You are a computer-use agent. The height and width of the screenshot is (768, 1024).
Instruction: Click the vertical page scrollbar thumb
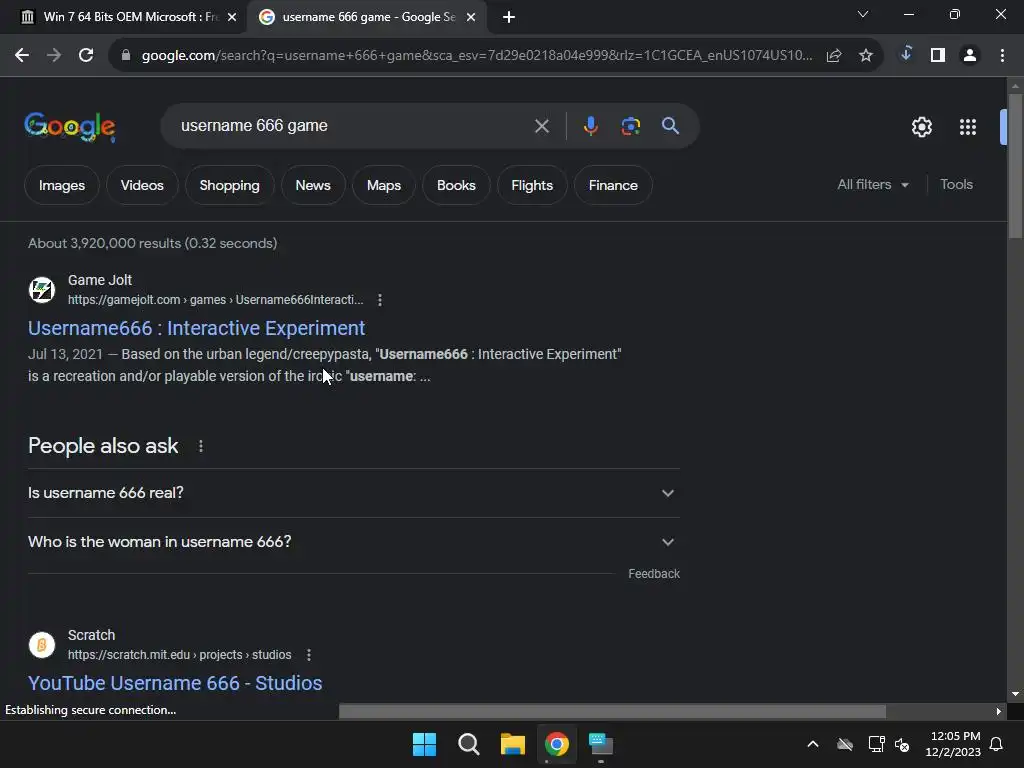click(x=1015, y=167)
